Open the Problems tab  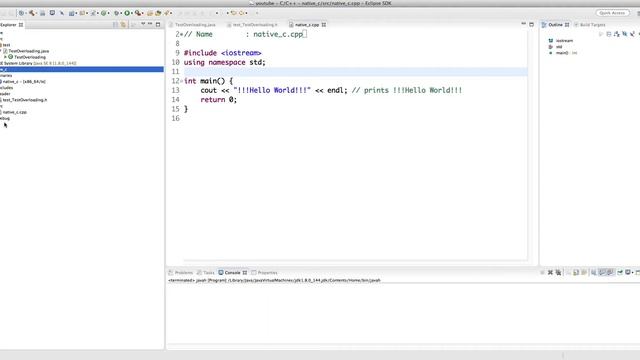183,273
